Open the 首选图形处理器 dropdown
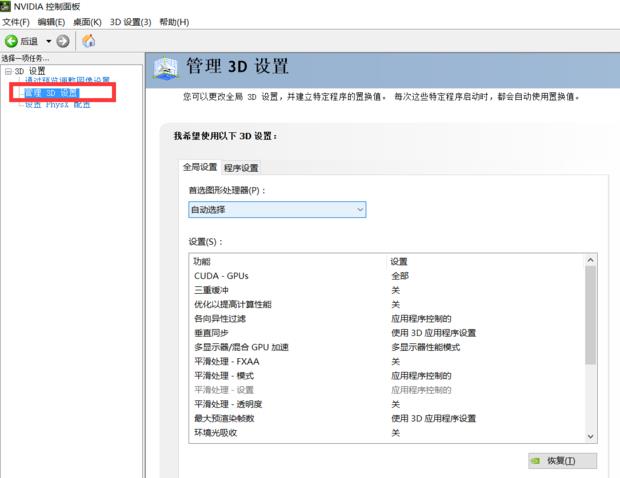The width and height of the screenshot is (620, 478). click(277, 210)
